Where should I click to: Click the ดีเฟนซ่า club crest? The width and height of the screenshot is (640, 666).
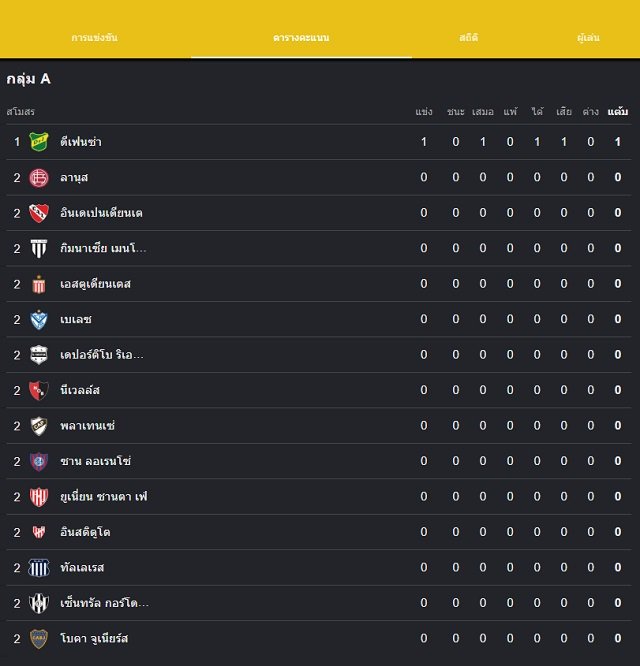tap(39, 141)
